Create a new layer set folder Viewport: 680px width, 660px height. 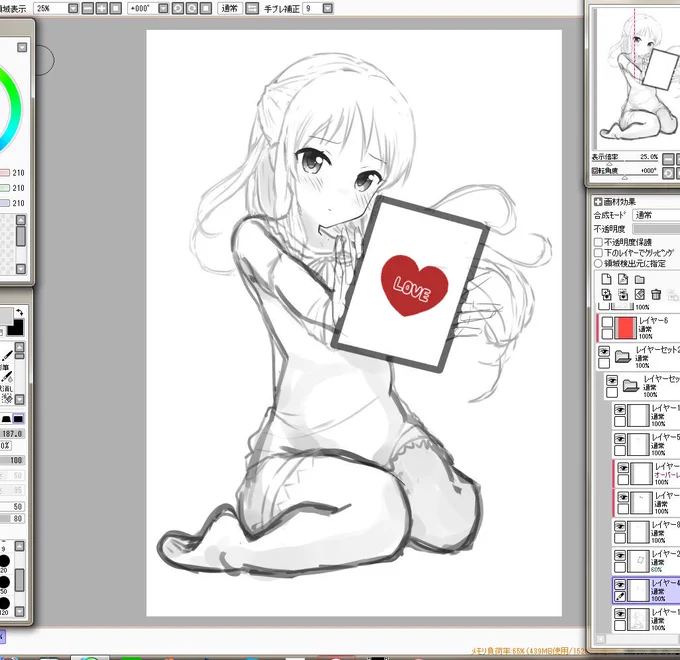[x=640, y=279]
